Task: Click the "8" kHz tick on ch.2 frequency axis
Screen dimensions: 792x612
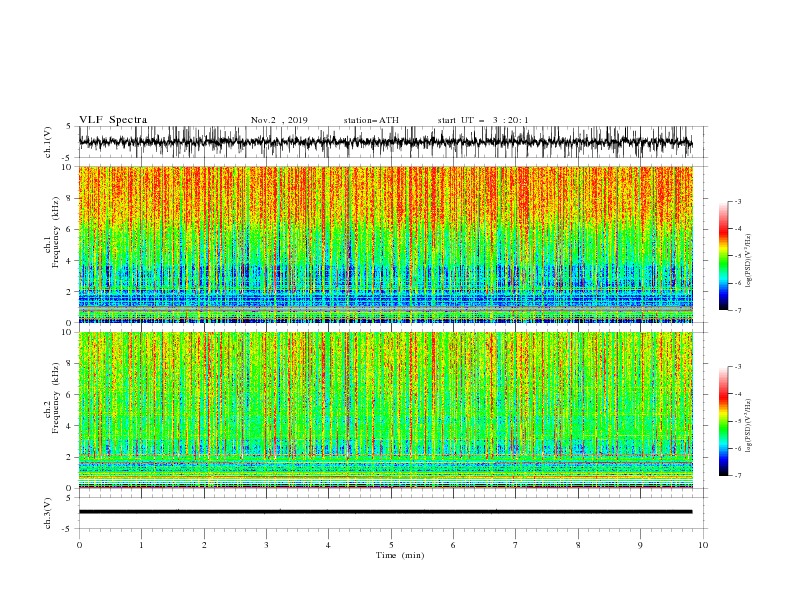Action: point(69,364)
